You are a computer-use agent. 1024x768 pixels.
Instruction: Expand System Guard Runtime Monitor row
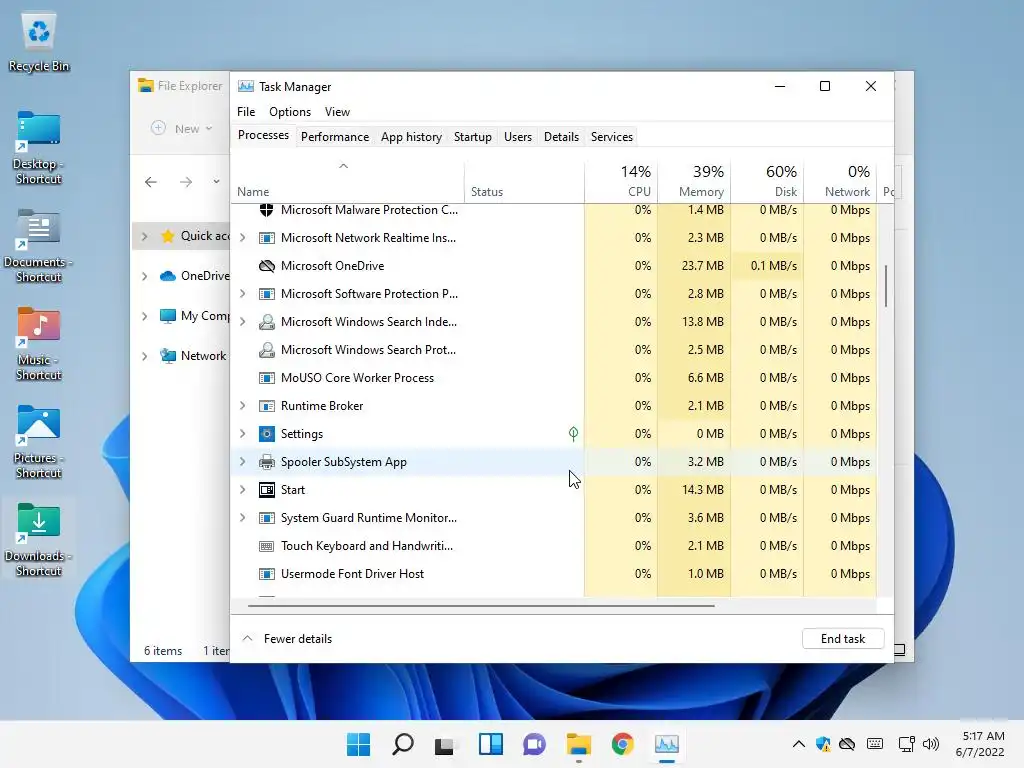tap(242, 518)
